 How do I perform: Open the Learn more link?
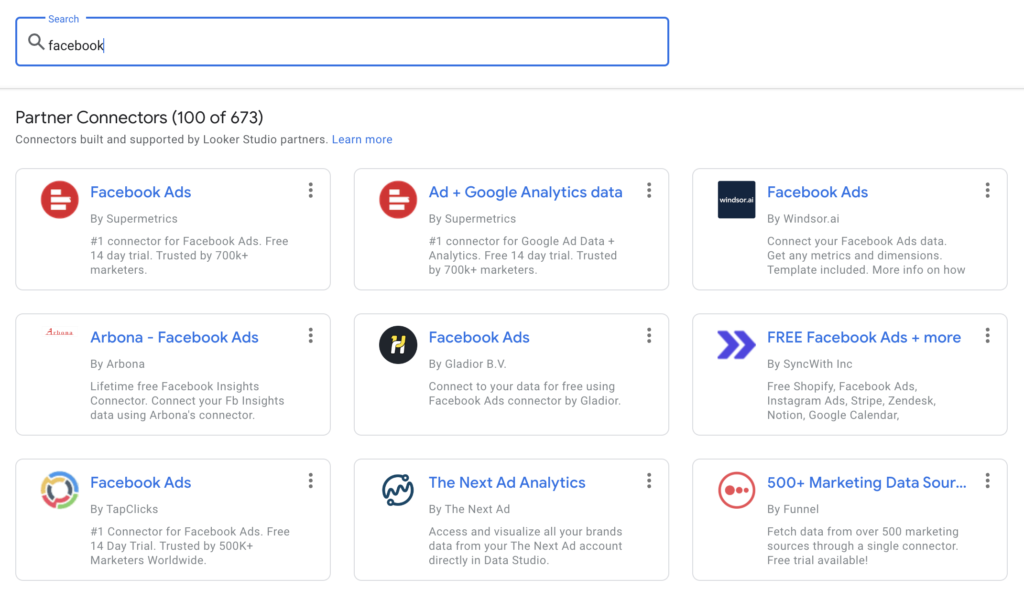tap(362, 139)
